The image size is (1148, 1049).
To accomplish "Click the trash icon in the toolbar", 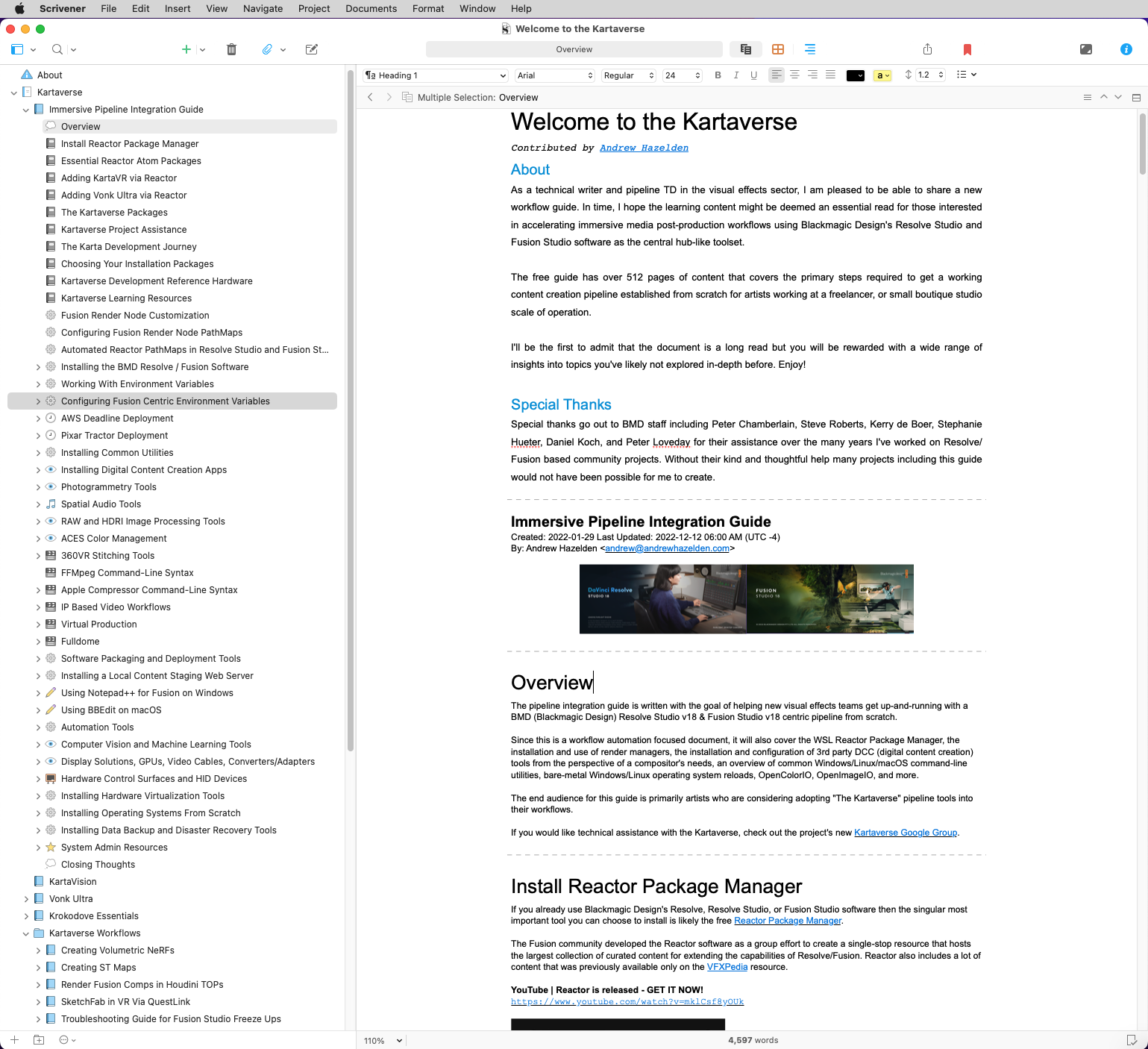I will [x=231, y=49].
